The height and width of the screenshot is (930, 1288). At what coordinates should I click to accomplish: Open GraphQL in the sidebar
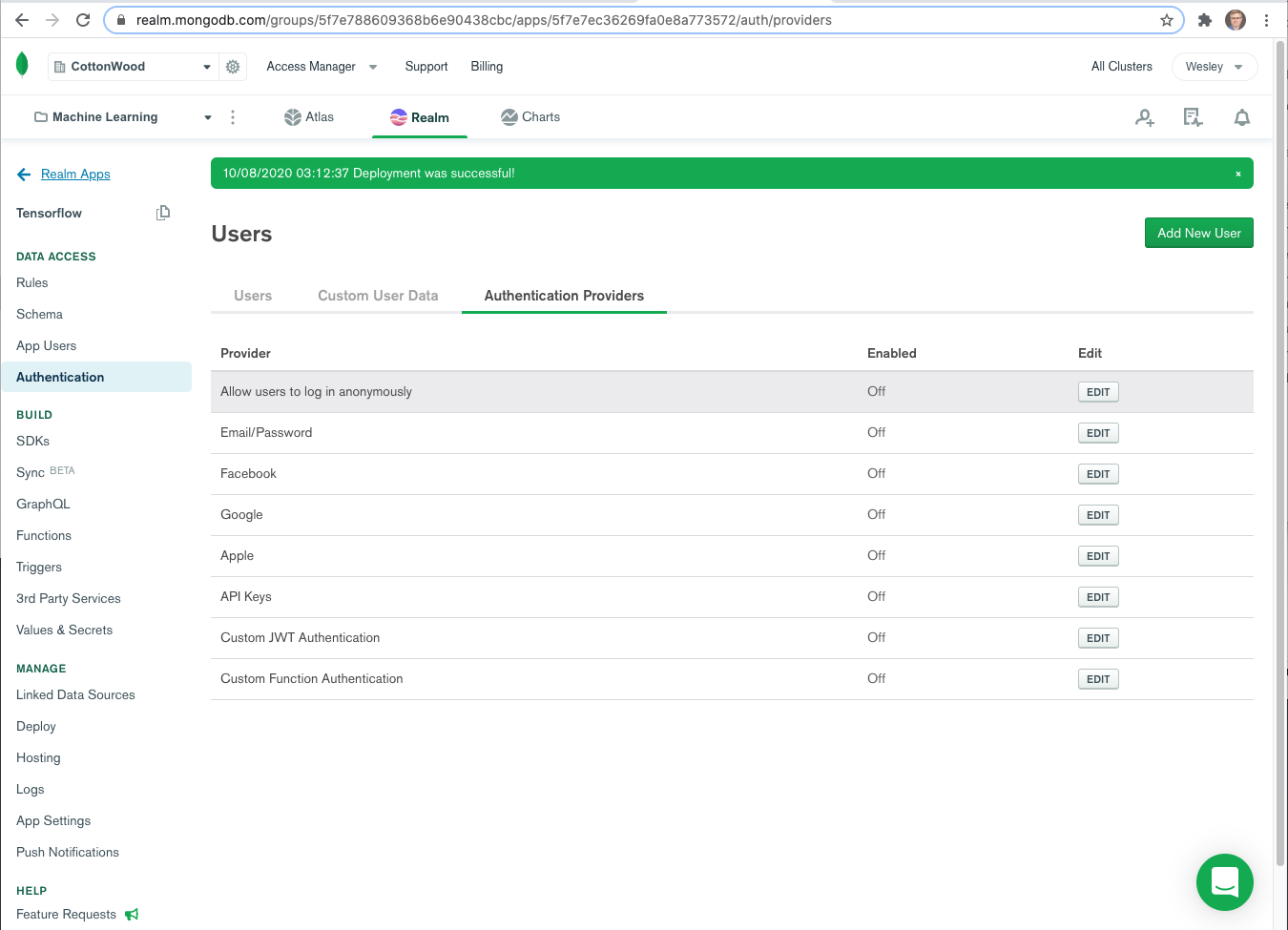coord(43,505)
